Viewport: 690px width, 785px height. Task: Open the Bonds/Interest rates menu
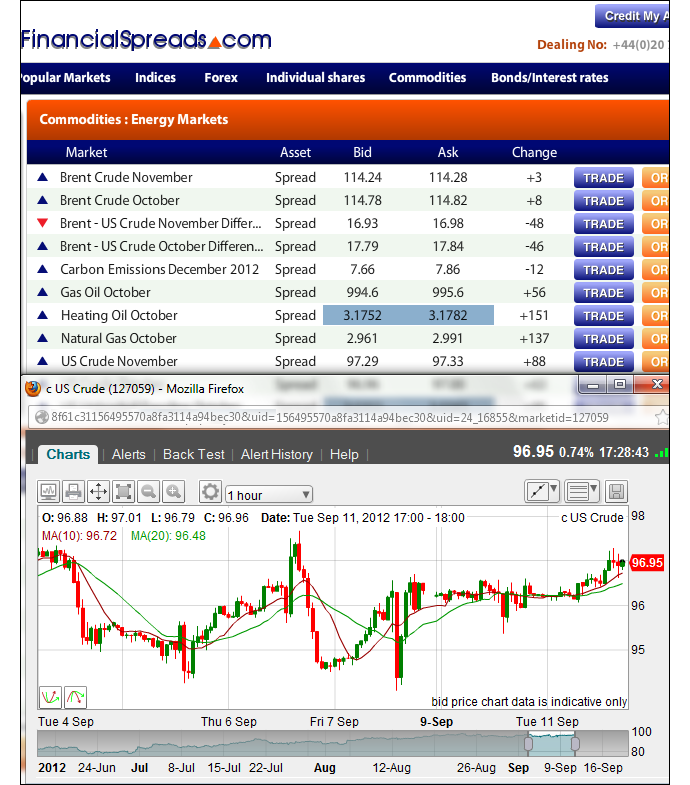coord(549,78)
